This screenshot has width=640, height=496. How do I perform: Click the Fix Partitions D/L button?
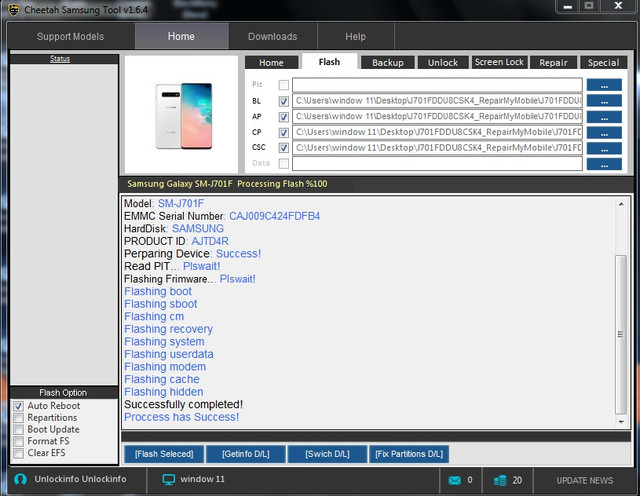tap(409, 454)
